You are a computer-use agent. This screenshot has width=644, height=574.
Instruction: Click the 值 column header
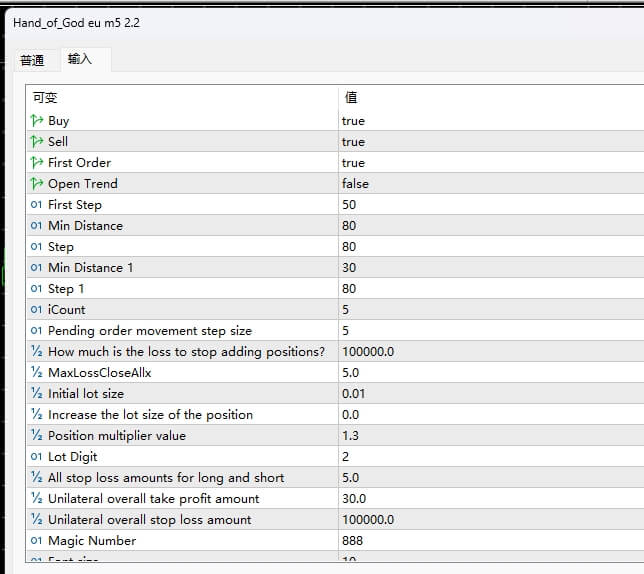(x=351, y=98)
